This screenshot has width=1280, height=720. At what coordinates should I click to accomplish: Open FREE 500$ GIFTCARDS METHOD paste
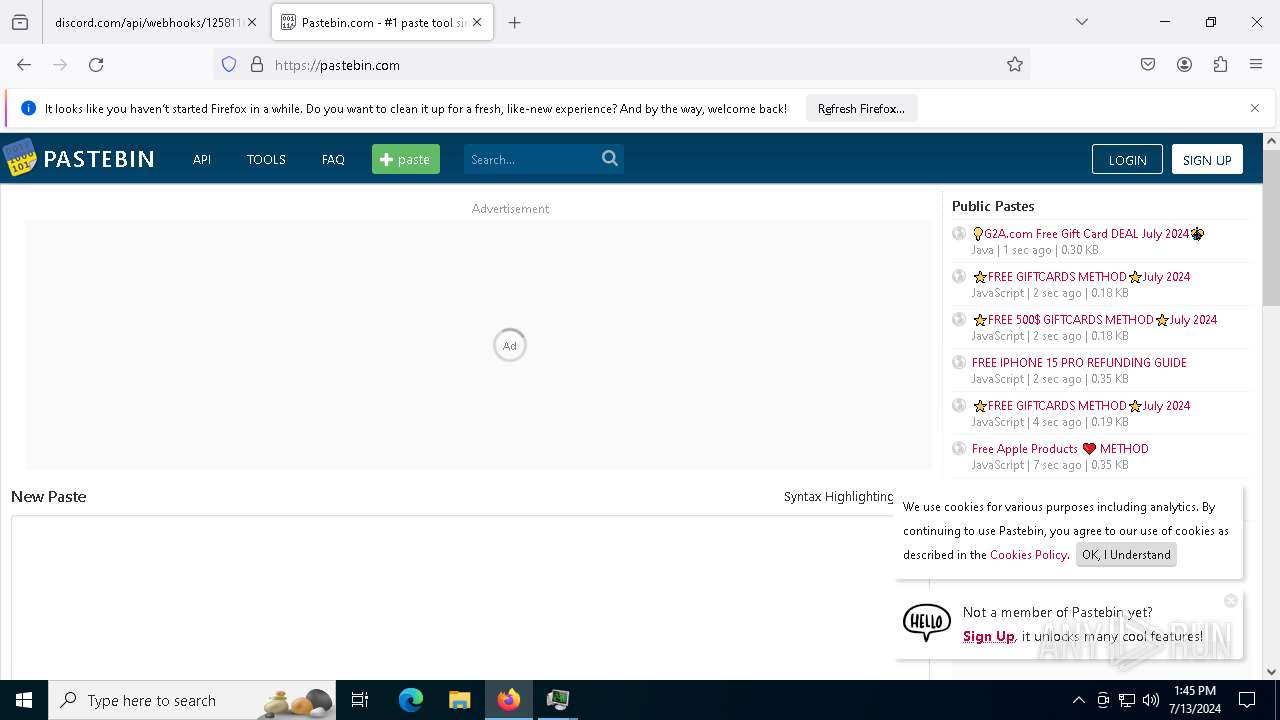(x=1094, y=320)
